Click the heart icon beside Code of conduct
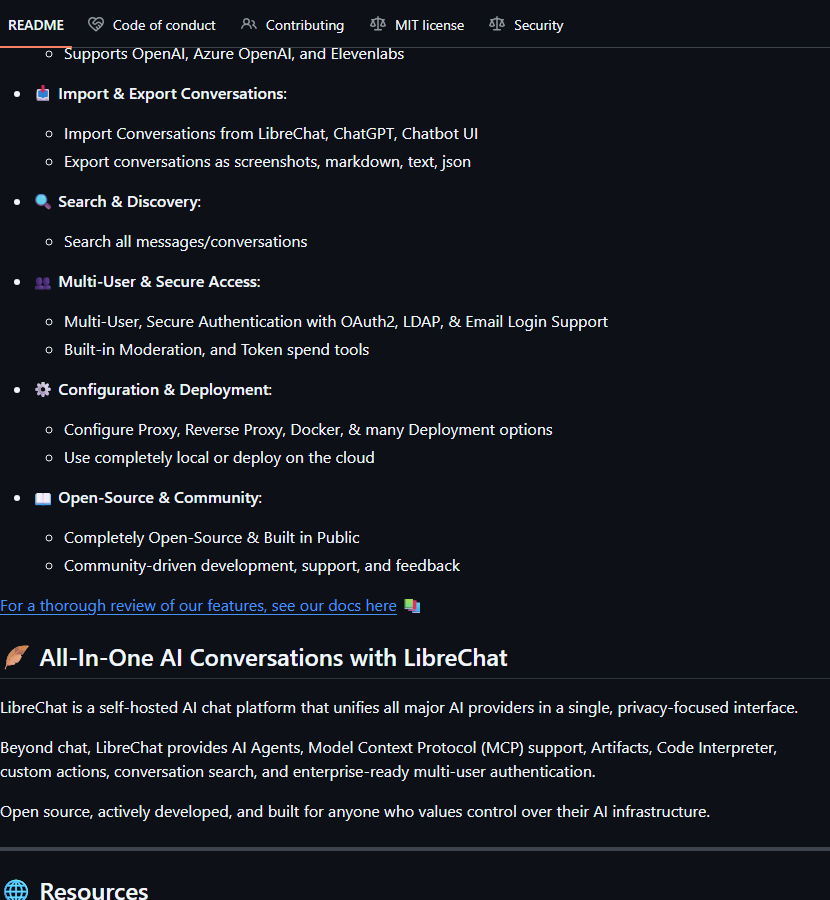The width and height of the screenshot is (830, 900). [x=95, y=24]
